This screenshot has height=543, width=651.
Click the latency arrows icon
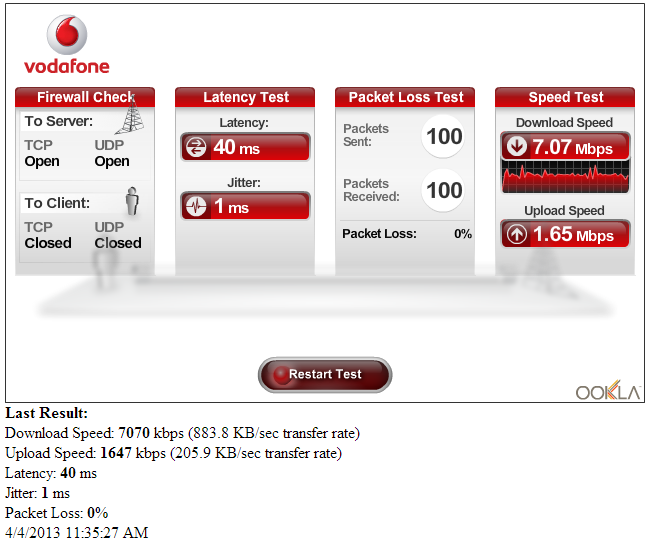[x=196, y=148]
